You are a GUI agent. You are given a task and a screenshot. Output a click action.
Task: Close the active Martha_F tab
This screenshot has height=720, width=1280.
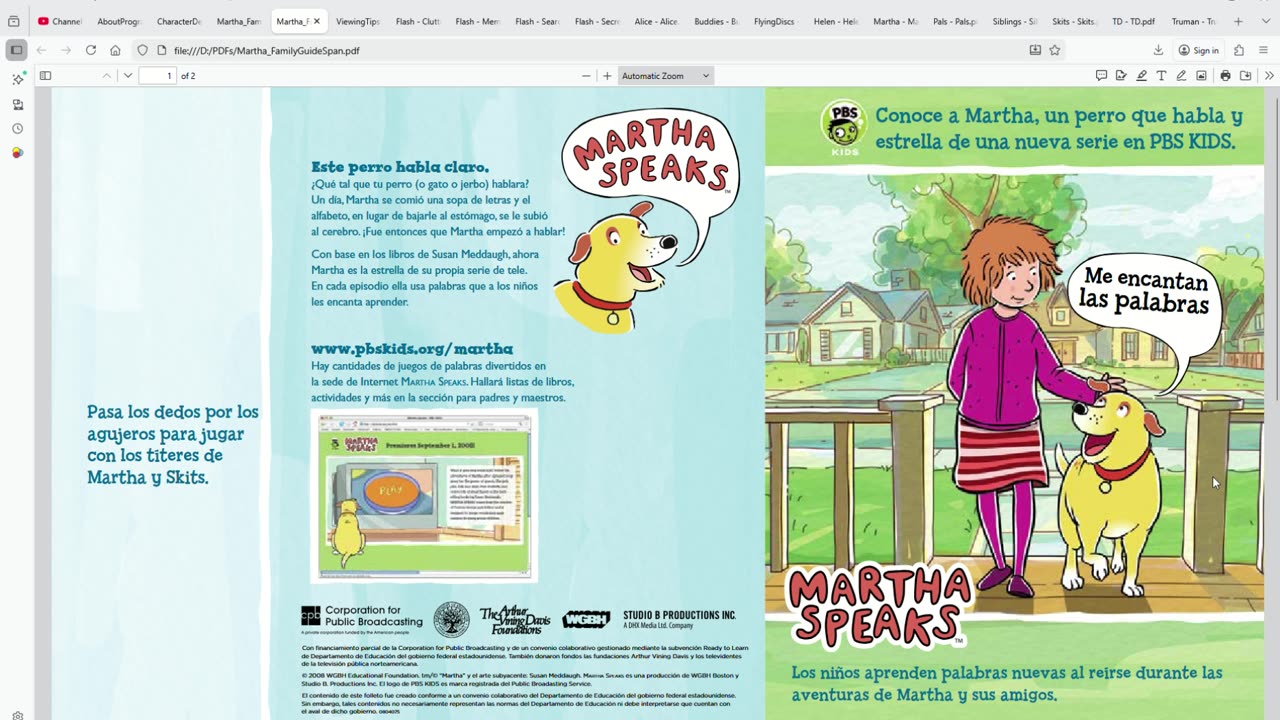pyautogui.click(x=317, y=21)
